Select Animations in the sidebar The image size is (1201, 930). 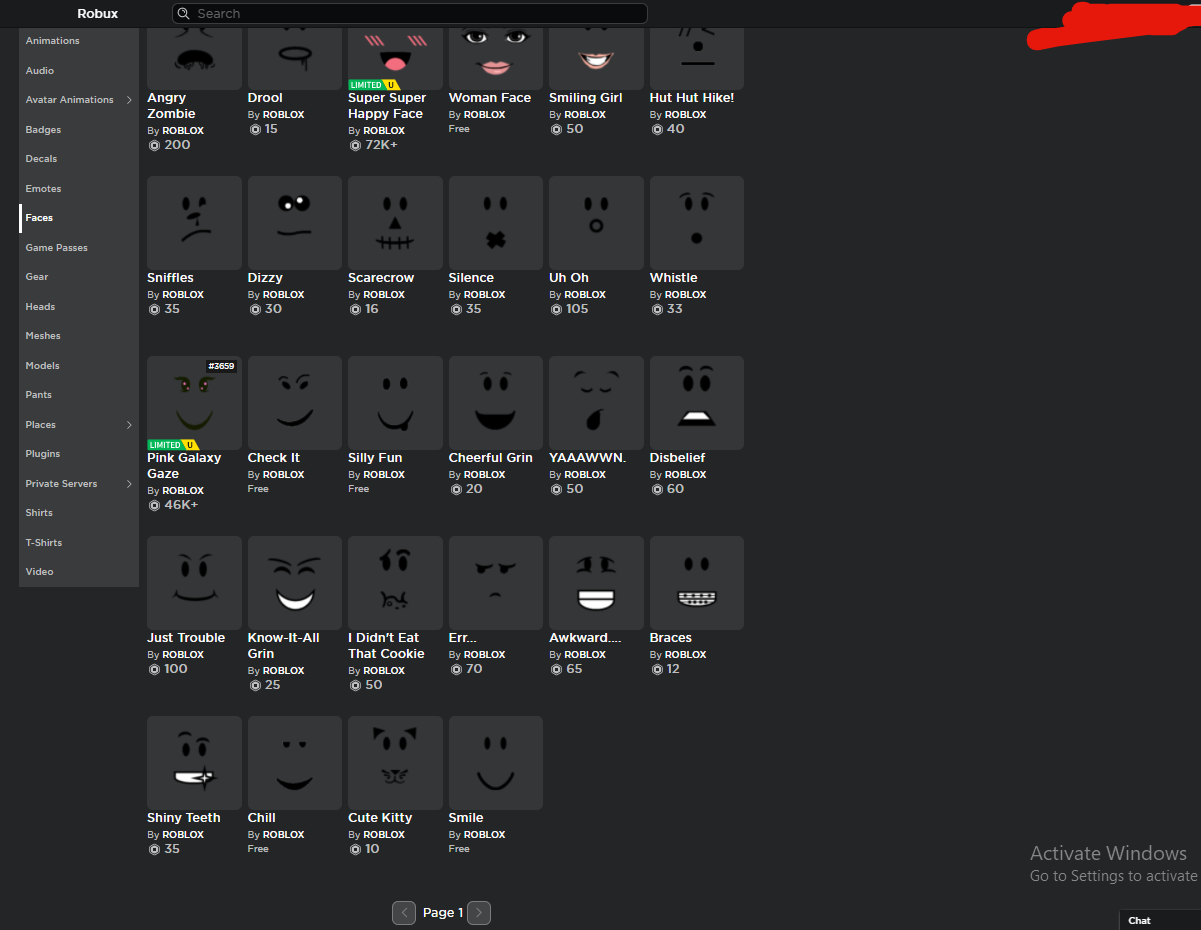(x=53, y=41)
